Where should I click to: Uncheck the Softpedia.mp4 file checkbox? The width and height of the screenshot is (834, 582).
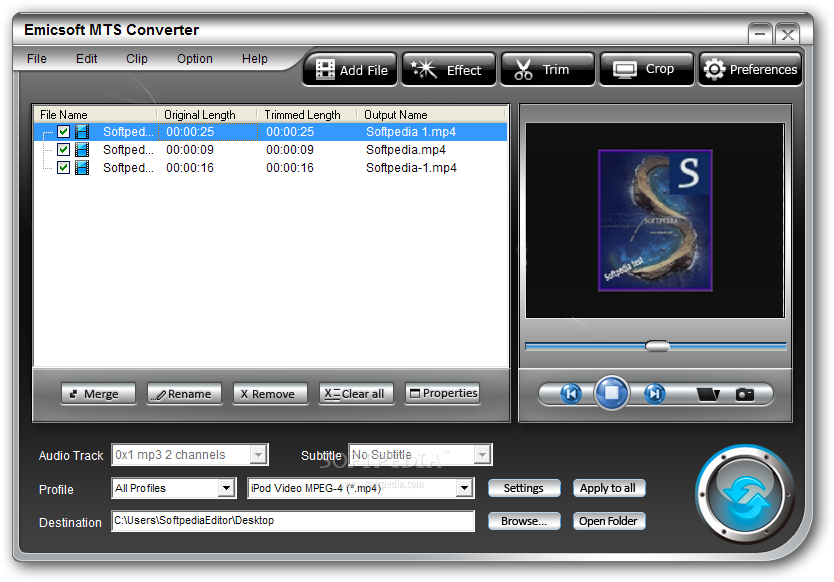(x=63, y=149)
